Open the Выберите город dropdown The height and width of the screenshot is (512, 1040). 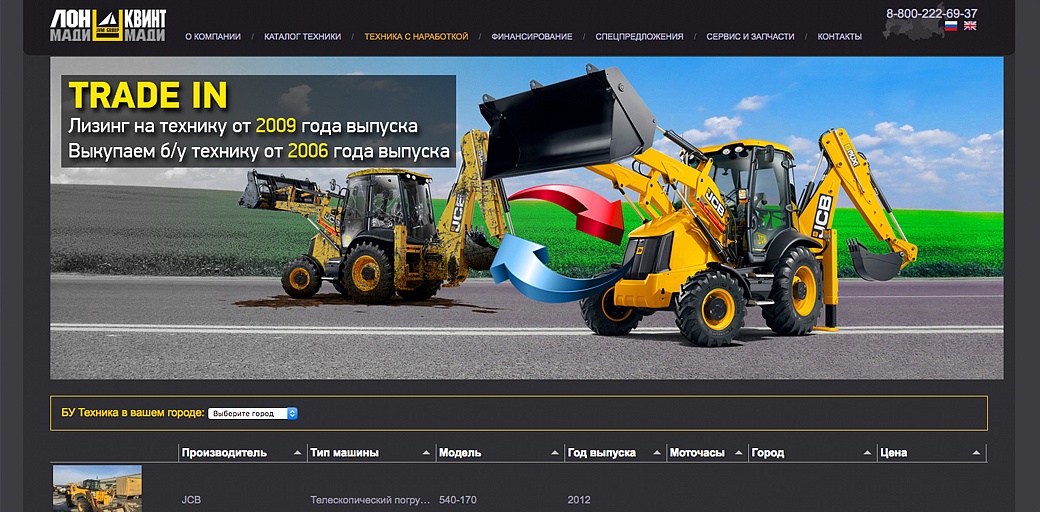click(253, 413)
